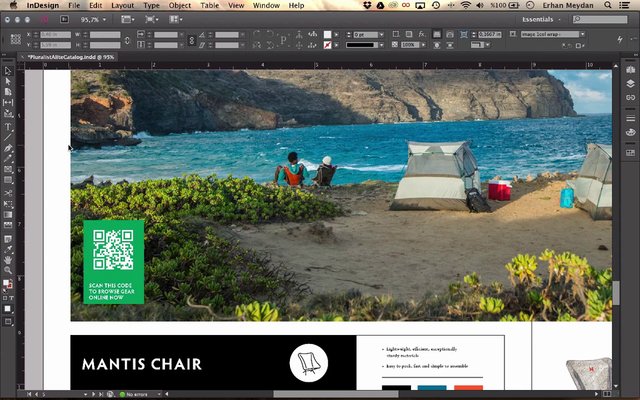Open the opacity 100% dropdown
The height and width of the screenshot is (400, 640).
423,44
